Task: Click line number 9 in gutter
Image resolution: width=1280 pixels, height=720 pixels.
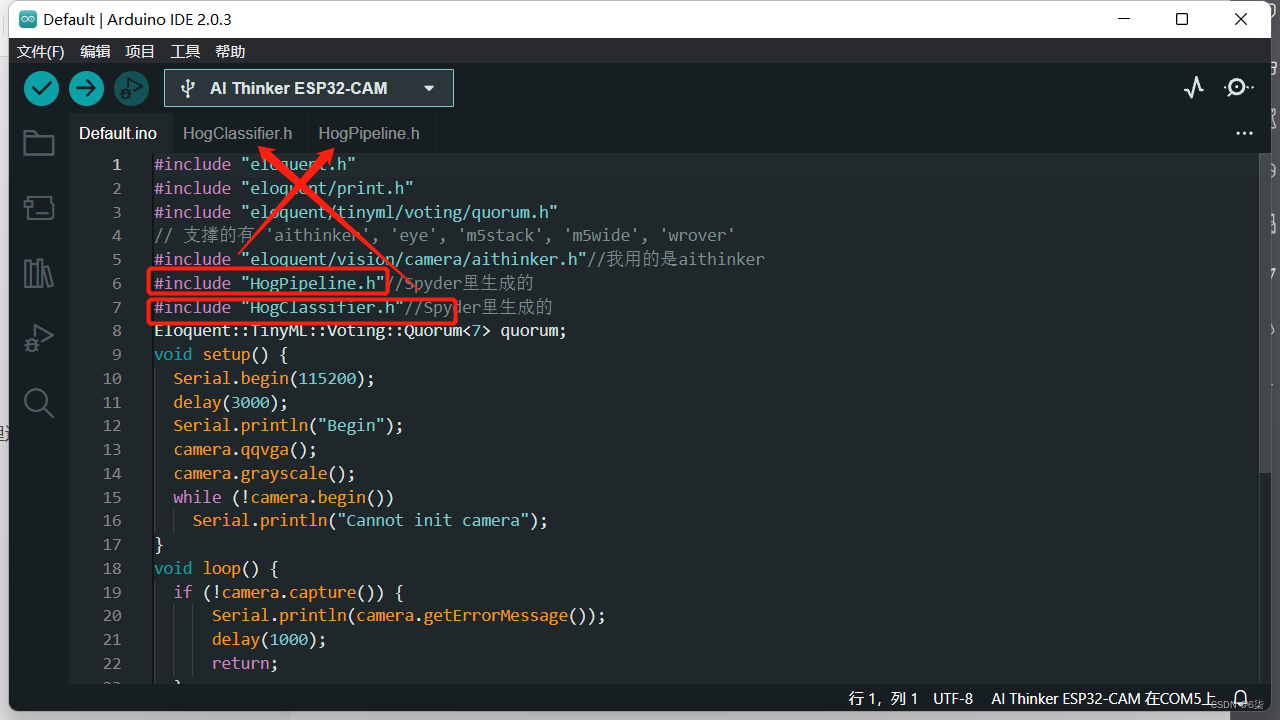Action: (117, 354)
